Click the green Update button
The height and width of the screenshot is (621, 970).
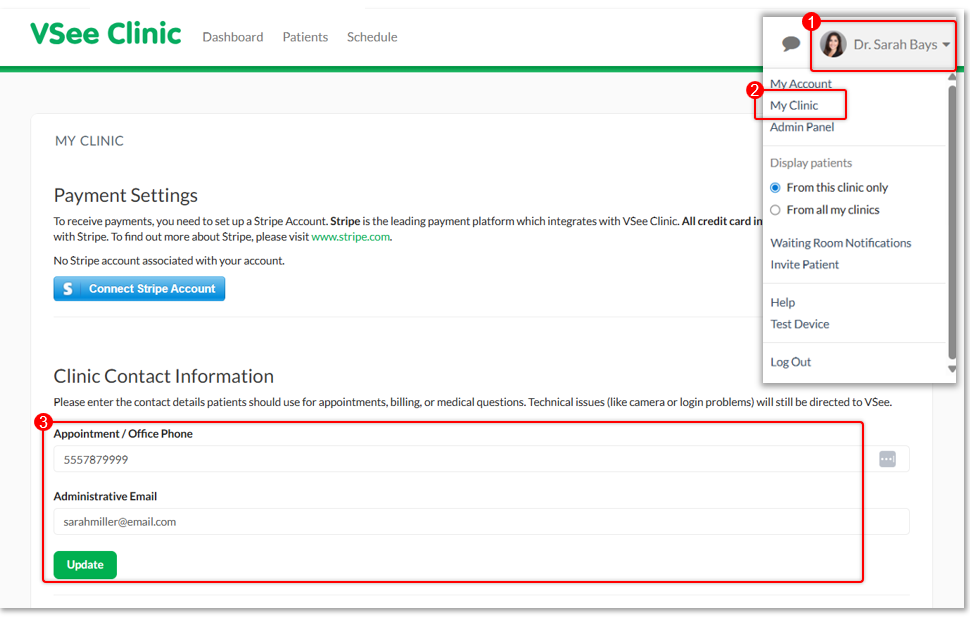(x=85, y=565)
